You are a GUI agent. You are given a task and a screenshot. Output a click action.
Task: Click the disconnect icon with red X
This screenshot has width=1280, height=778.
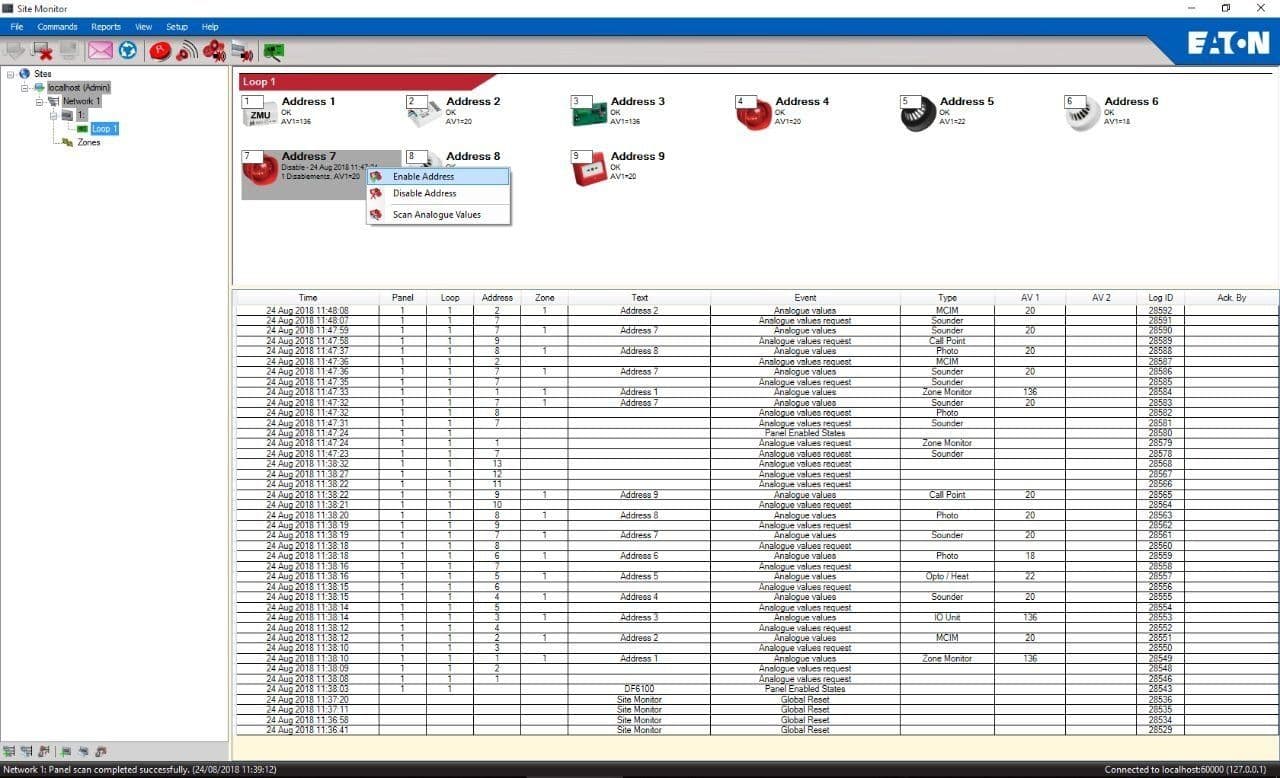(42, 50)
